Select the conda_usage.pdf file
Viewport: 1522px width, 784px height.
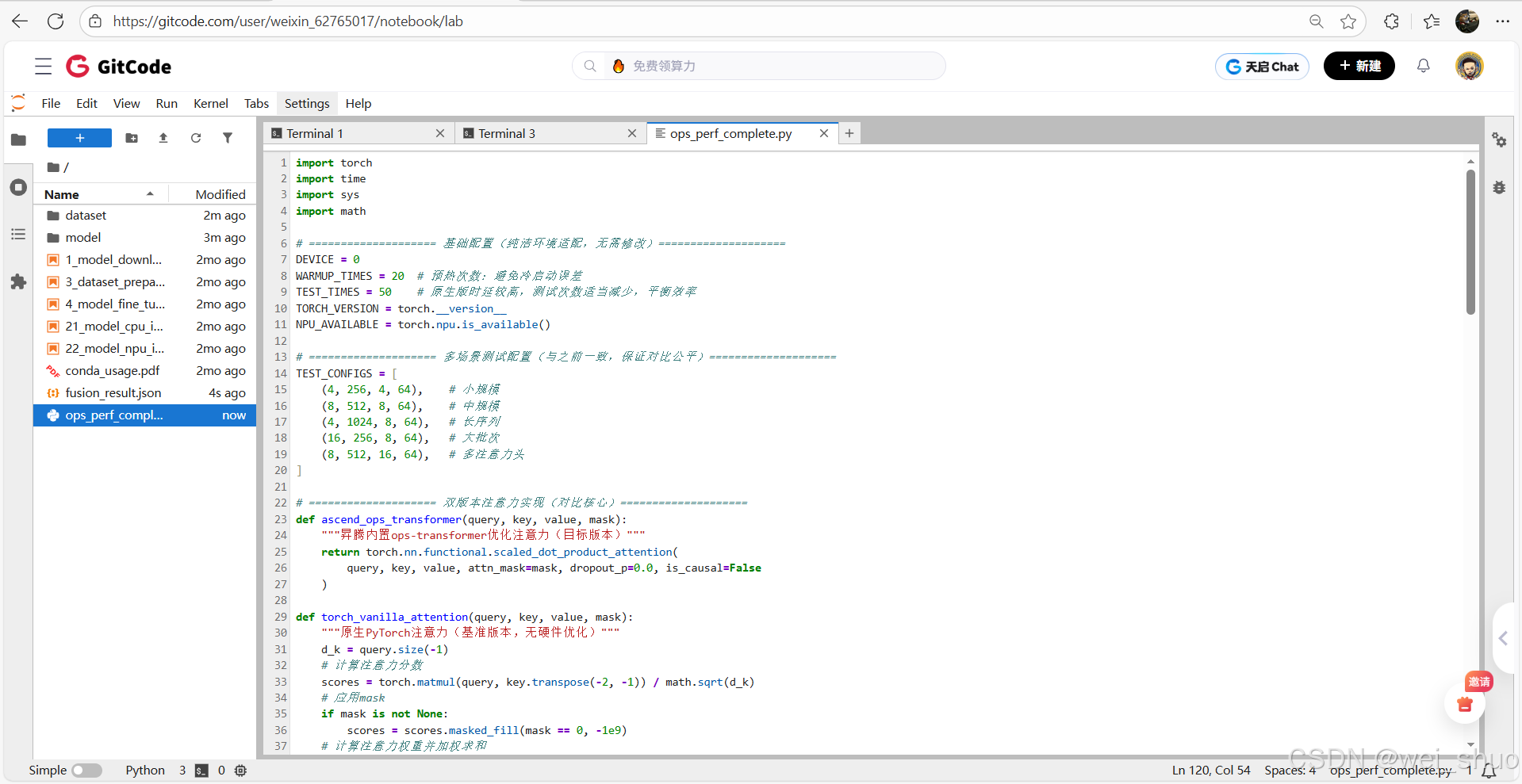(144, 371)
